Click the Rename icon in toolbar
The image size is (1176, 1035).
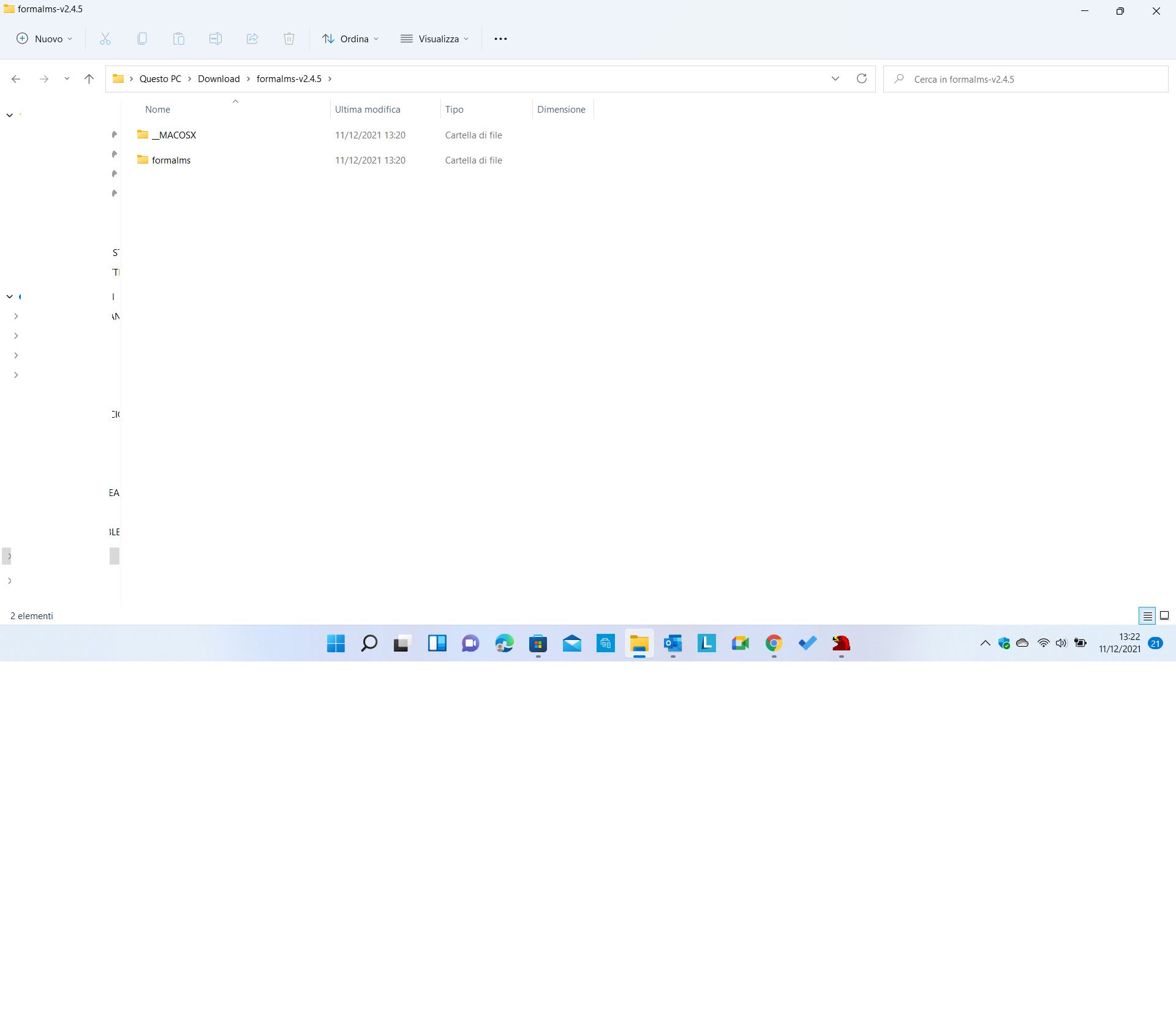click(x=216, y=39)
